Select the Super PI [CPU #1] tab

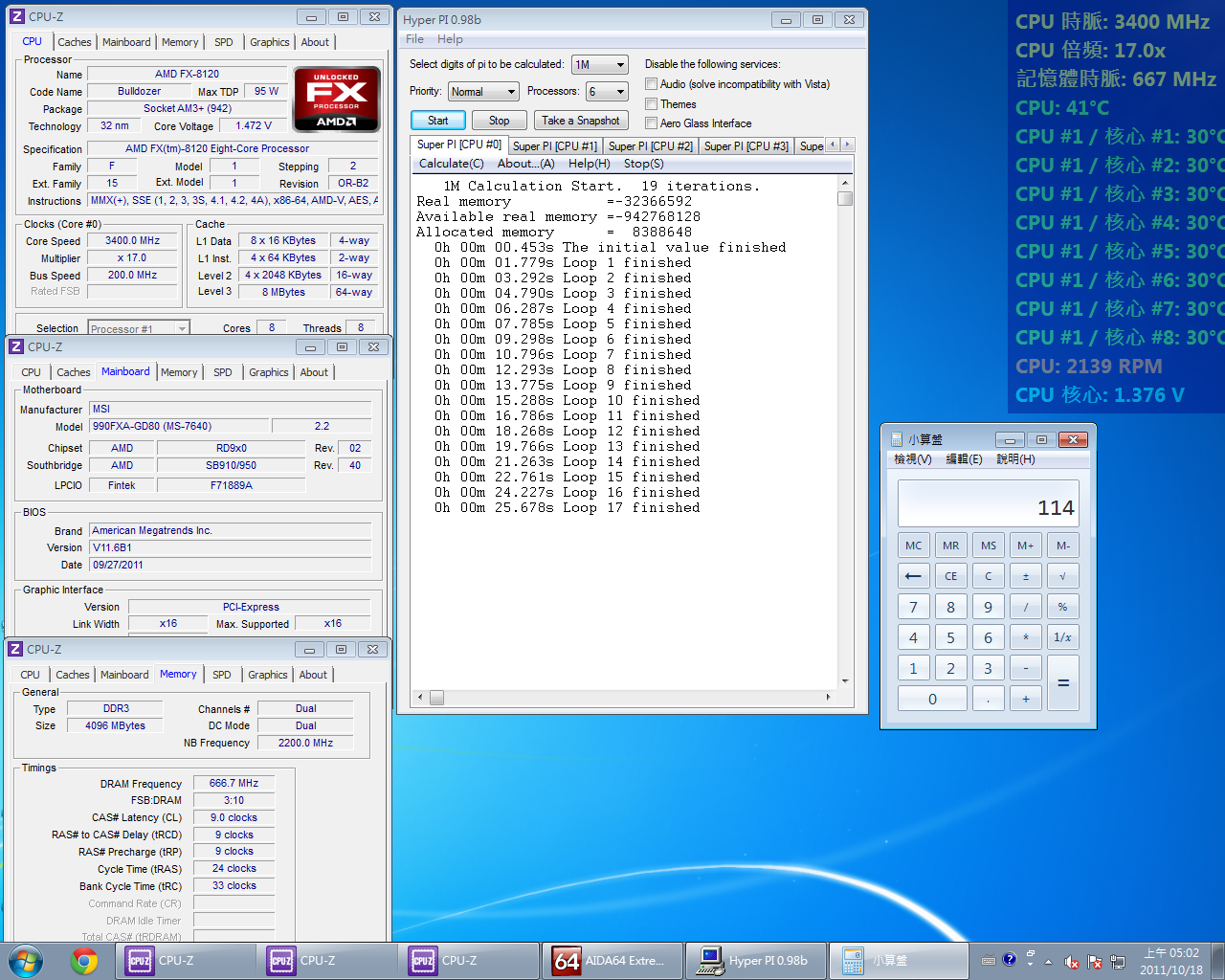click(x=555, y=145)
